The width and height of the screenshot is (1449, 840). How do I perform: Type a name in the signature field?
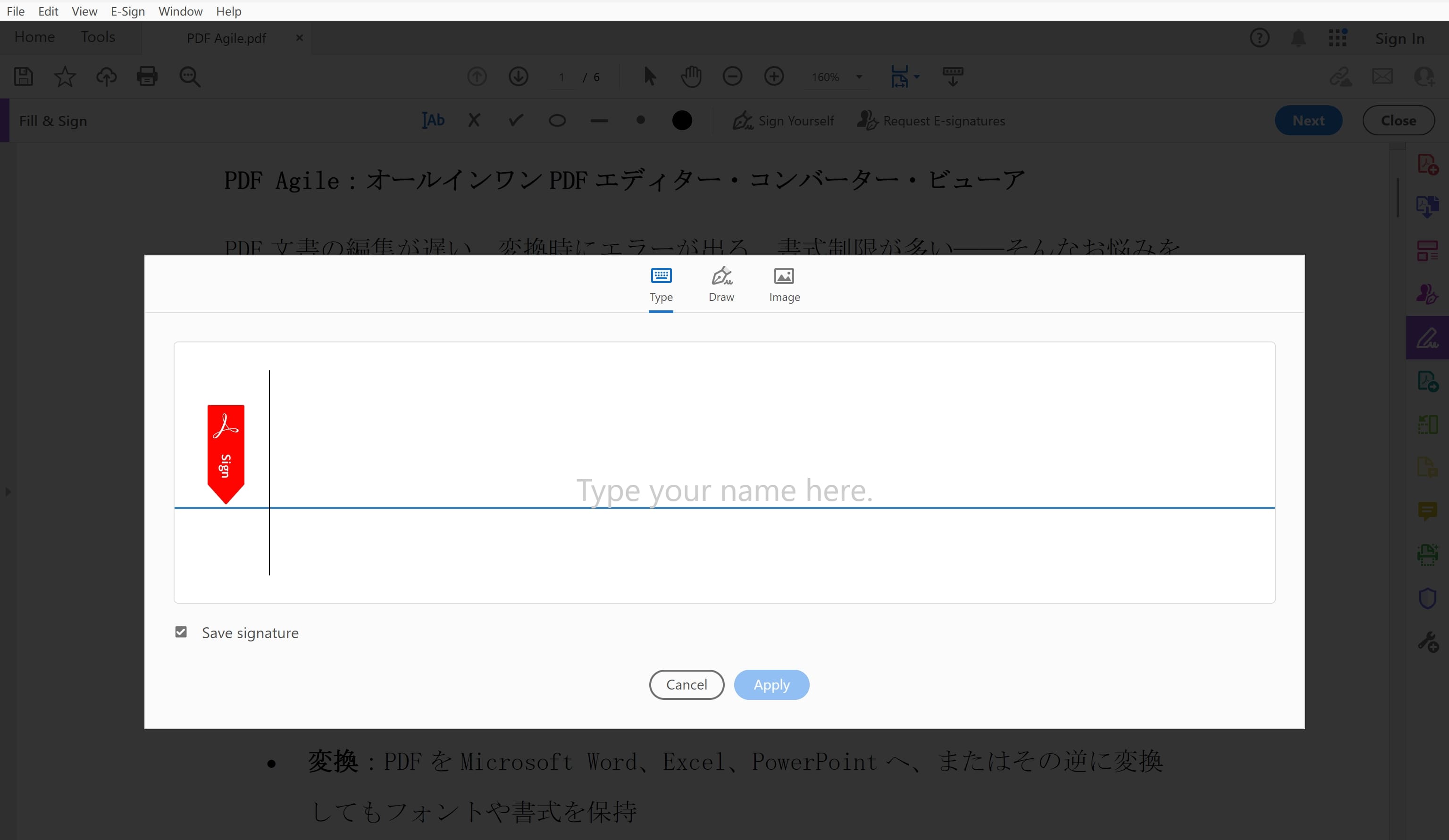click(725, 490)
